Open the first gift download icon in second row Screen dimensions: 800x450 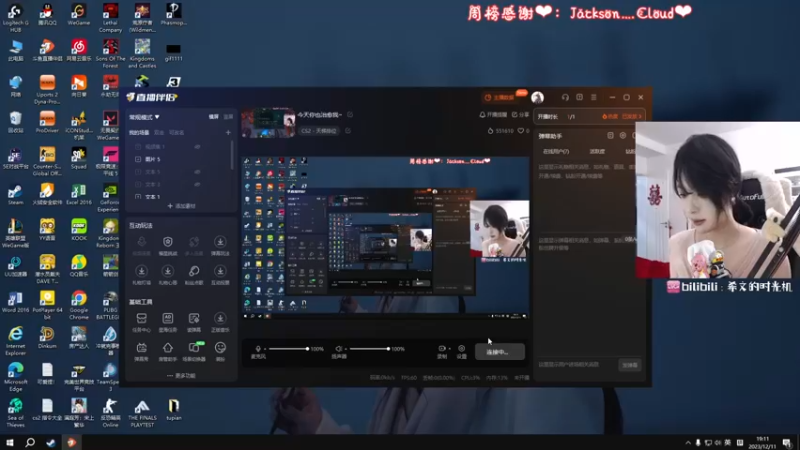point(141,271)
